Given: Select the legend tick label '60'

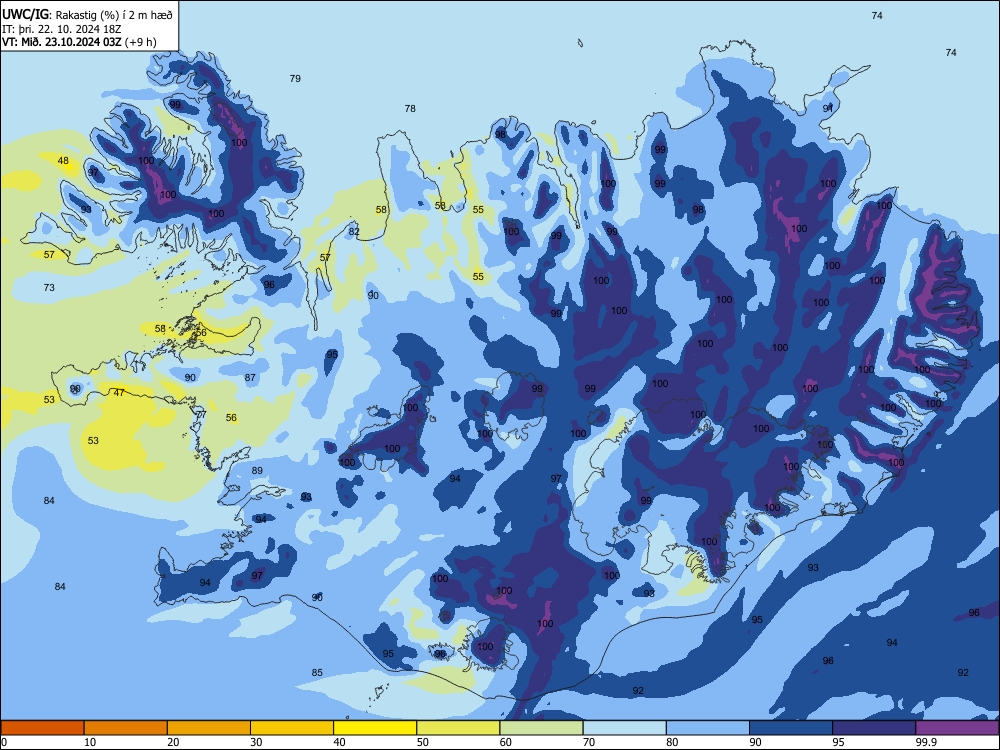Looking at the screenshot, I should (505, 742).
